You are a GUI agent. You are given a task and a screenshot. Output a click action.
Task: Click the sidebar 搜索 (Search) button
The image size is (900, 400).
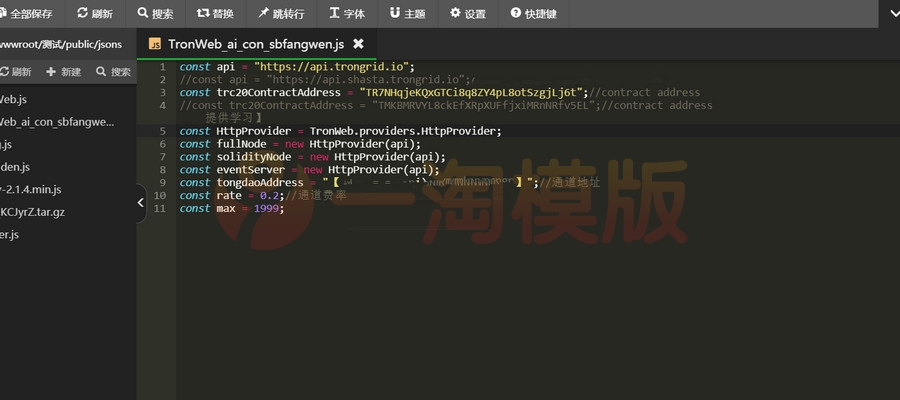coord(113,72)
